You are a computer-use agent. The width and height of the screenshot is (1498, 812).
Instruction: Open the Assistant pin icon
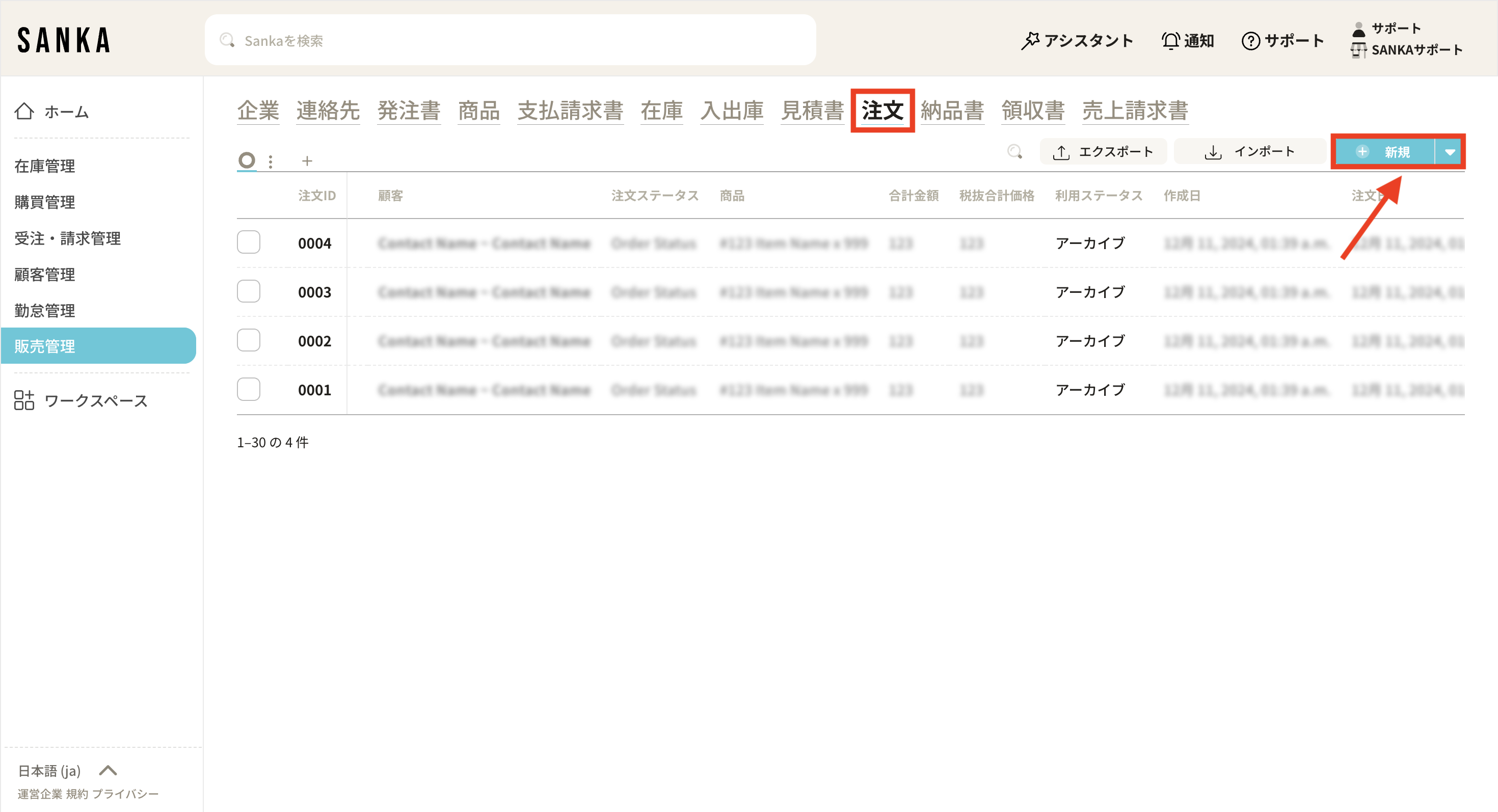tap(1030, 41)
